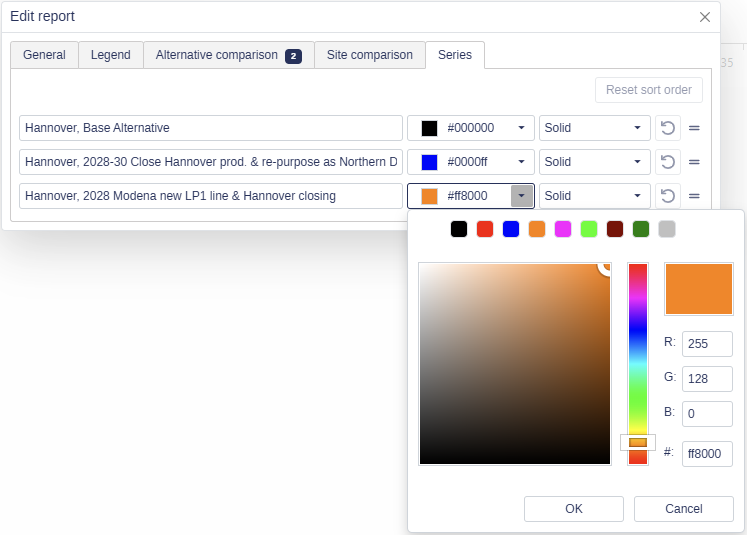
Task: Pick the dark green preset swatch
Action: click(x=641, y=229)
